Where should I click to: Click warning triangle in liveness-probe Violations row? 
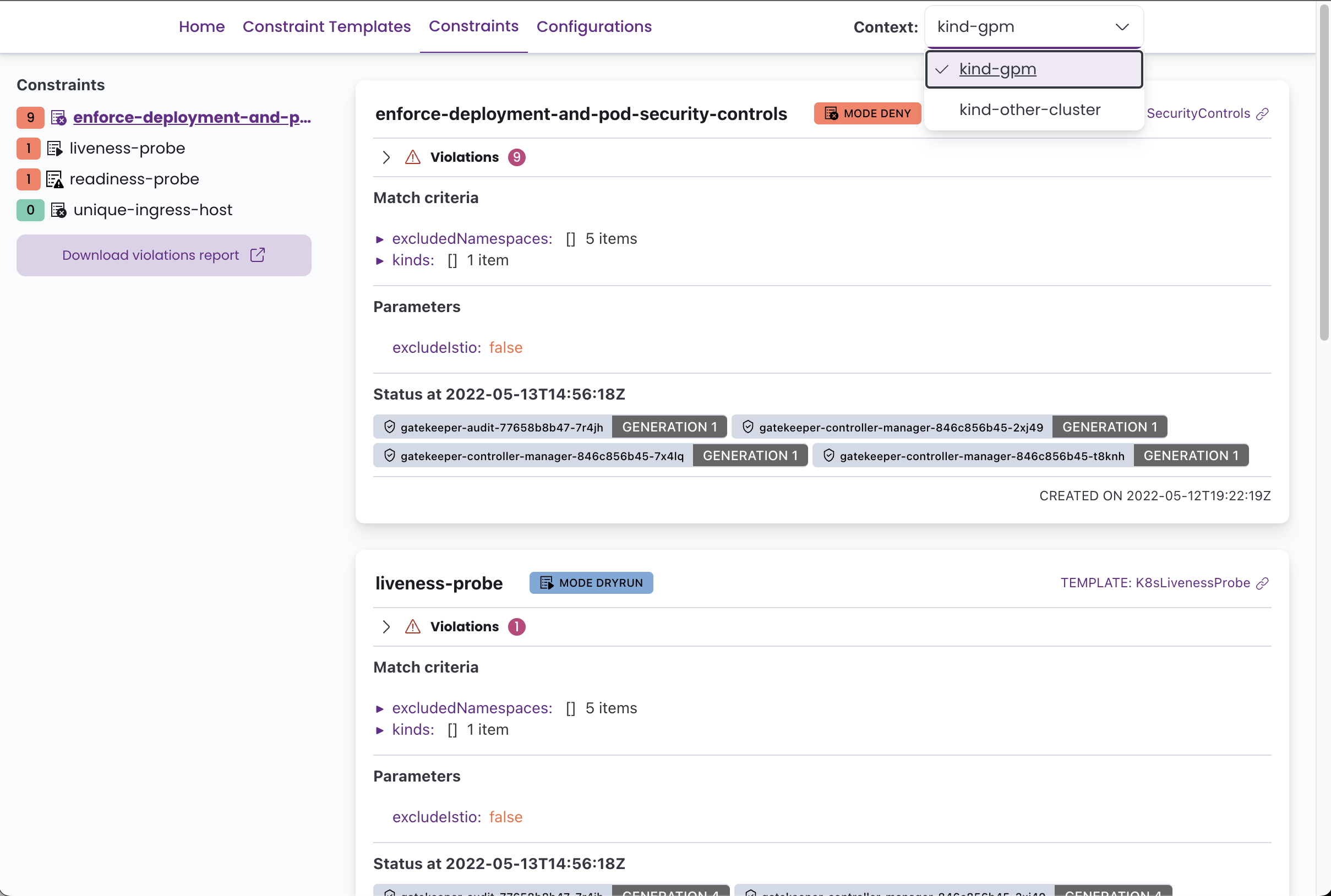413,627
